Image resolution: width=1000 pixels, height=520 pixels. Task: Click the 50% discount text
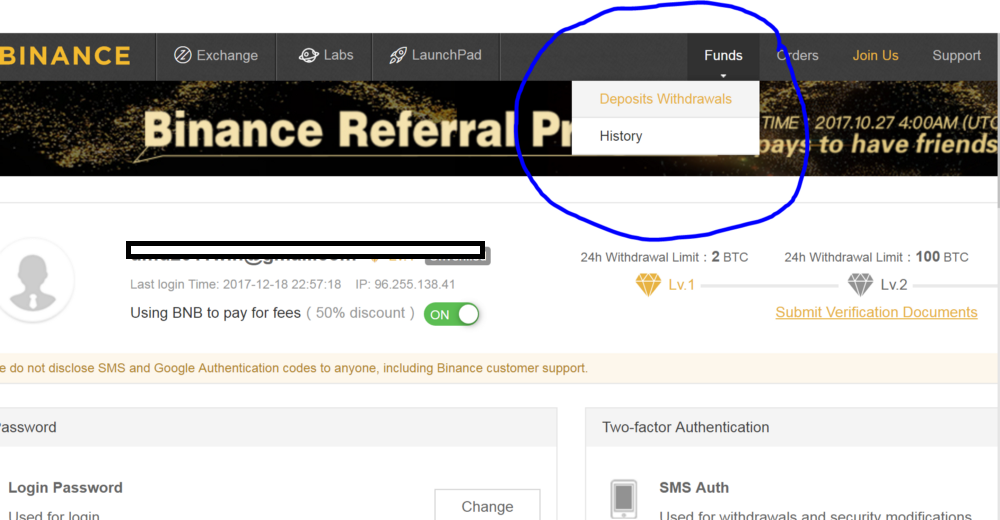(360, 313)
